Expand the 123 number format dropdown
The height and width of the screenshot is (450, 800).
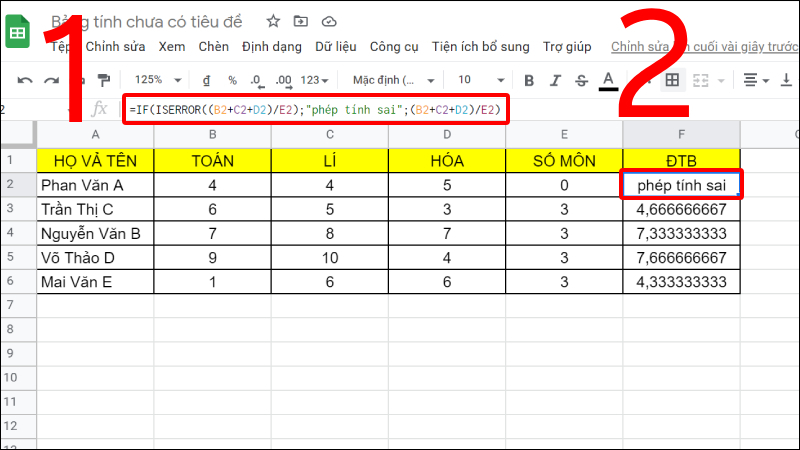[x=315, y=80]
